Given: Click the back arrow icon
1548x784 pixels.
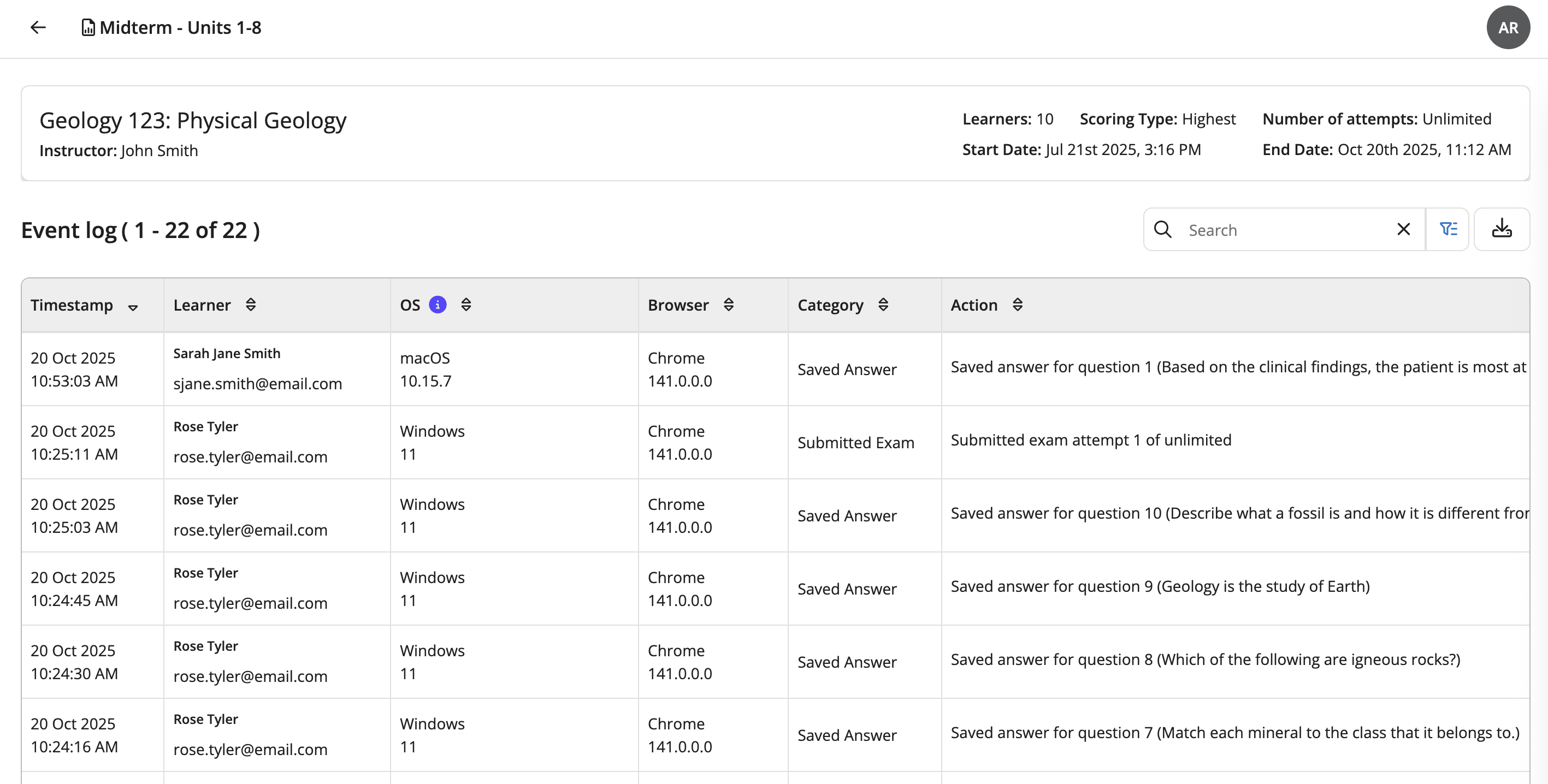Looking at the screenshot, I should (x=38, y=28).
